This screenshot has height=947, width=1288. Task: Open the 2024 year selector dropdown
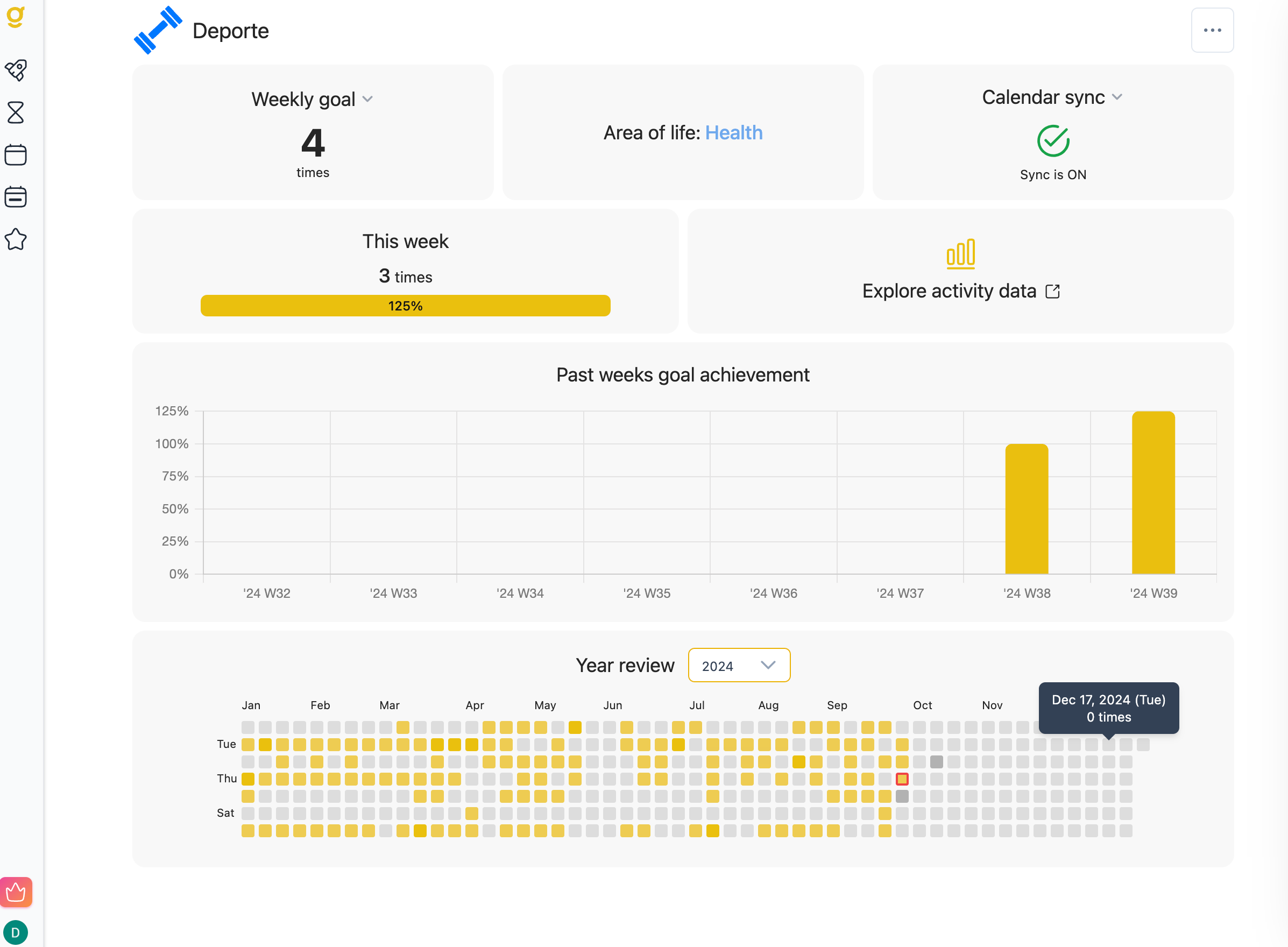739,665
